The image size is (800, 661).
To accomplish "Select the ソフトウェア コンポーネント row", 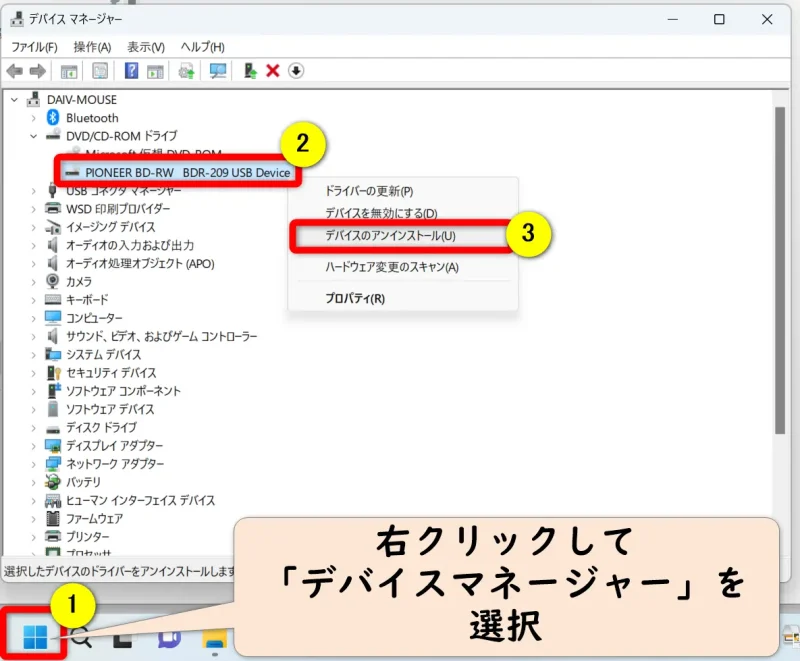I will [123, 391].
